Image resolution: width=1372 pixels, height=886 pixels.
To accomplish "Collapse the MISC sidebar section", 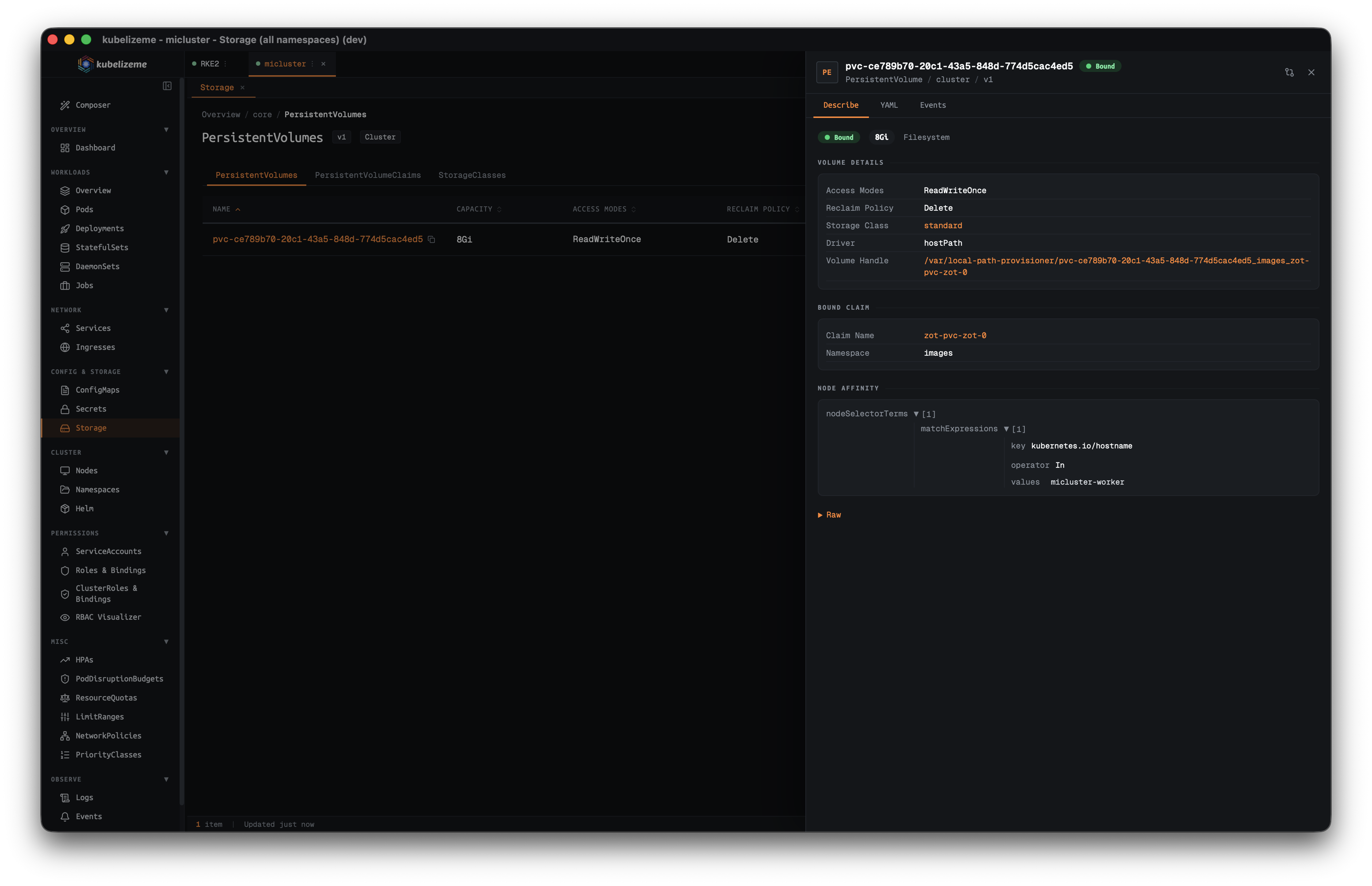I will [x=166, y=641].
